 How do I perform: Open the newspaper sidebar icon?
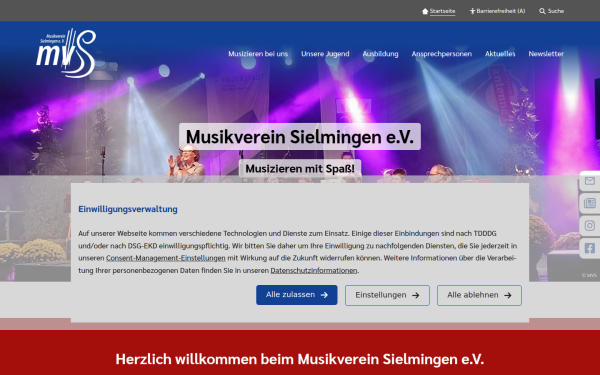[590, 203]
